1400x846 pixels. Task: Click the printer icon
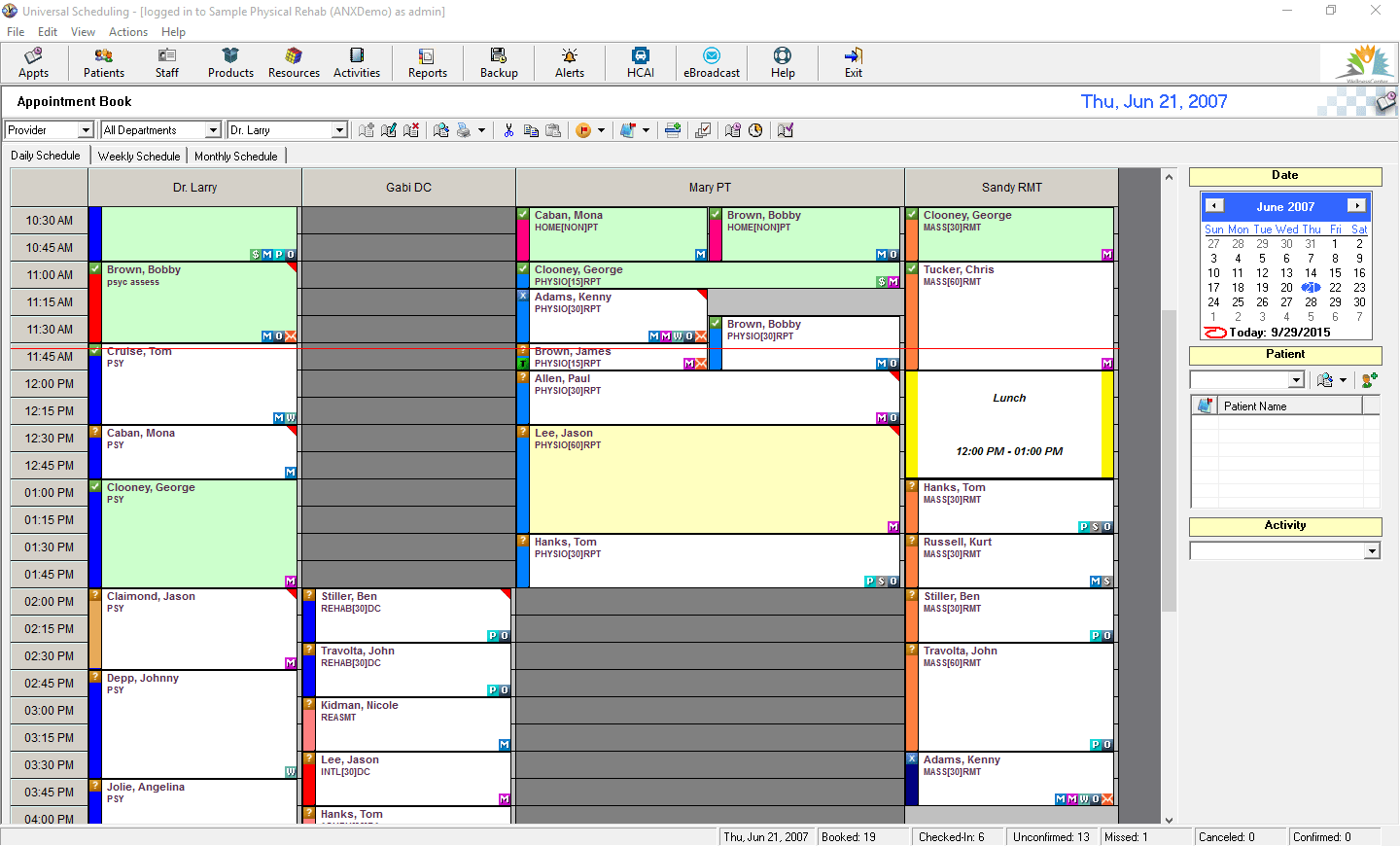tap(464, 130)
